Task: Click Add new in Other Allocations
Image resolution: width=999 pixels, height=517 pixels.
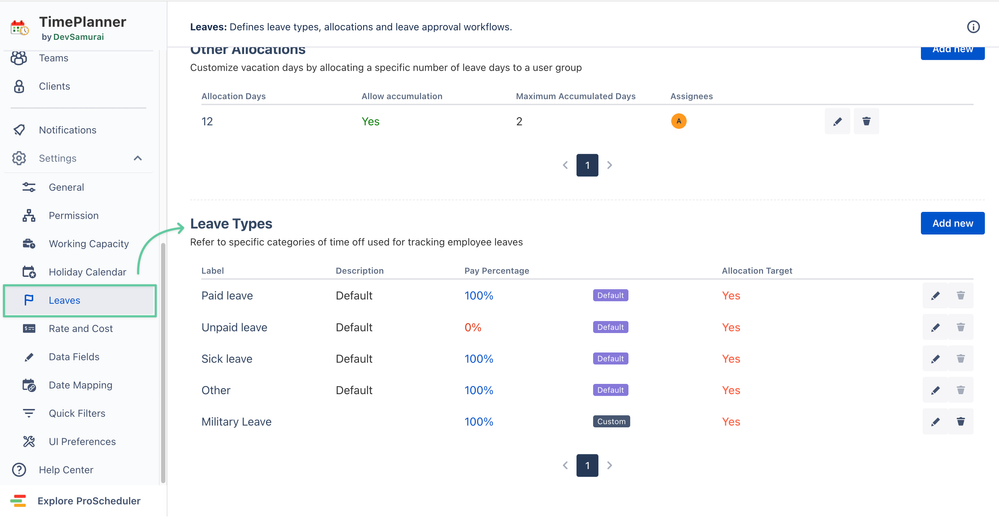Action: click(952, 52)
